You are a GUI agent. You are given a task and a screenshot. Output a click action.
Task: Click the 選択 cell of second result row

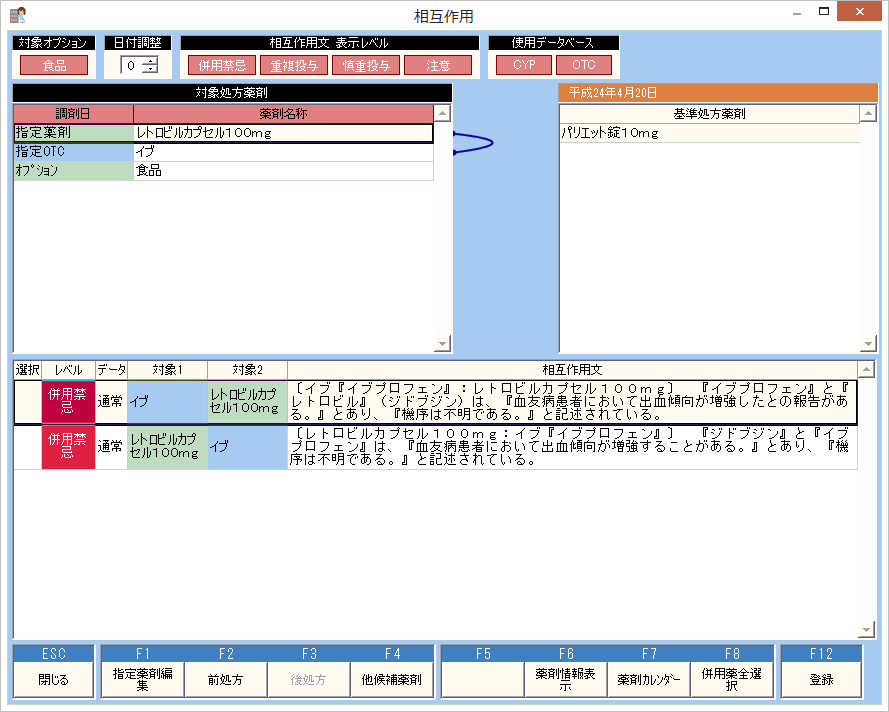coord(28,447)
